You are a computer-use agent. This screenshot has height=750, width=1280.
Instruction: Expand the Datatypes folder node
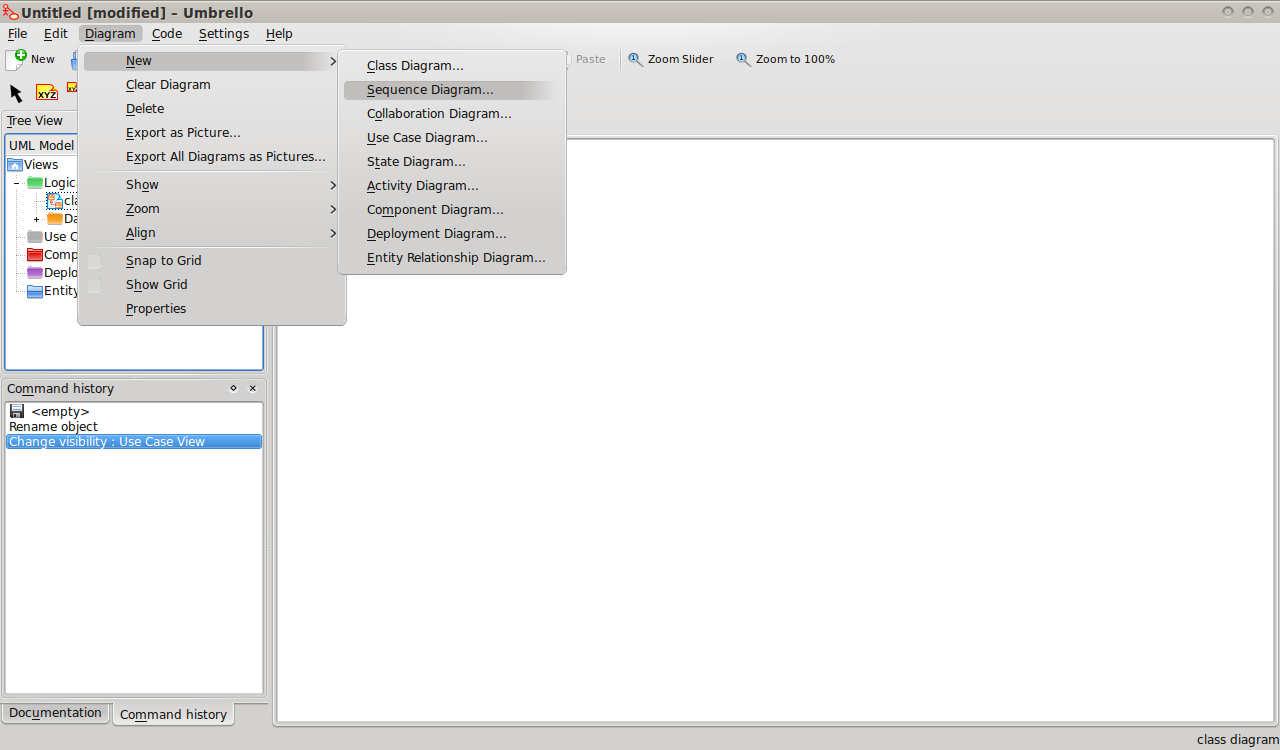37,219
